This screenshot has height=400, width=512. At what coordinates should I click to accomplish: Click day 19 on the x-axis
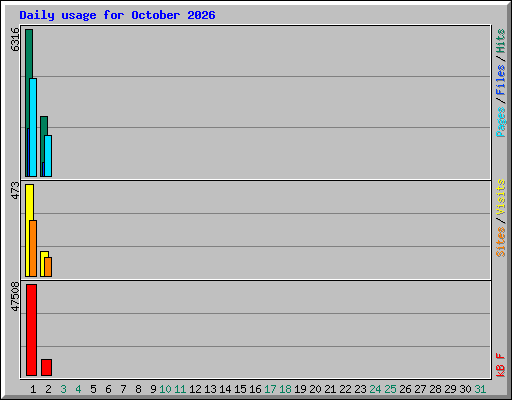click(300, 389)
